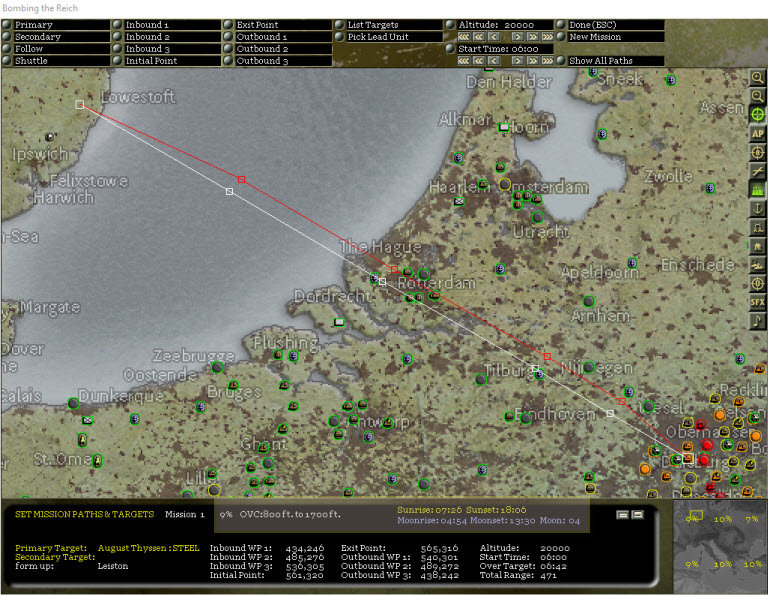The width and height of the screenshot is (768, 595).
Task: Select the Outbound 1 waypoint option
Action: [x=277, y=37]
